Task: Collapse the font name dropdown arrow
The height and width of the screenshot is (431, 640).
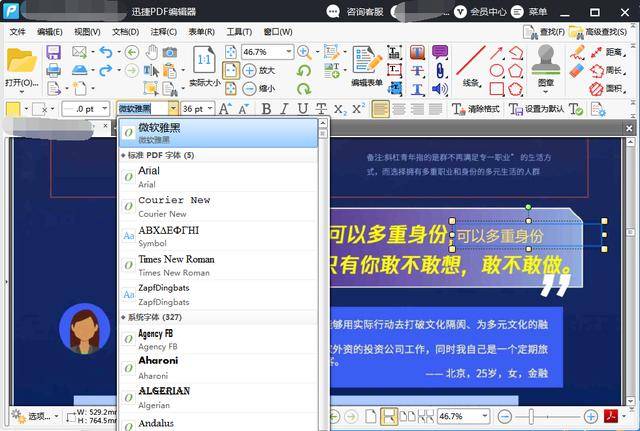Action: pos(173,109)
